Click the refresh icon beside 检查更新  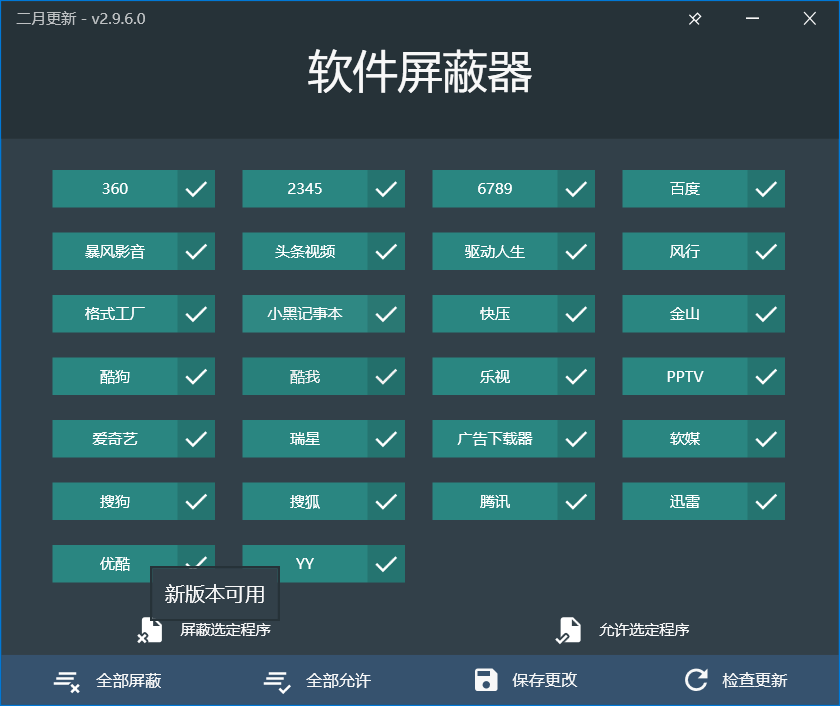click(x=696, y=680)
